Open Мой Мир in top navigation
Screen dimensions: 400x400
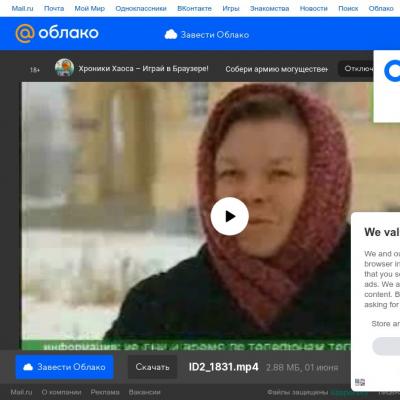coord(89,8)
